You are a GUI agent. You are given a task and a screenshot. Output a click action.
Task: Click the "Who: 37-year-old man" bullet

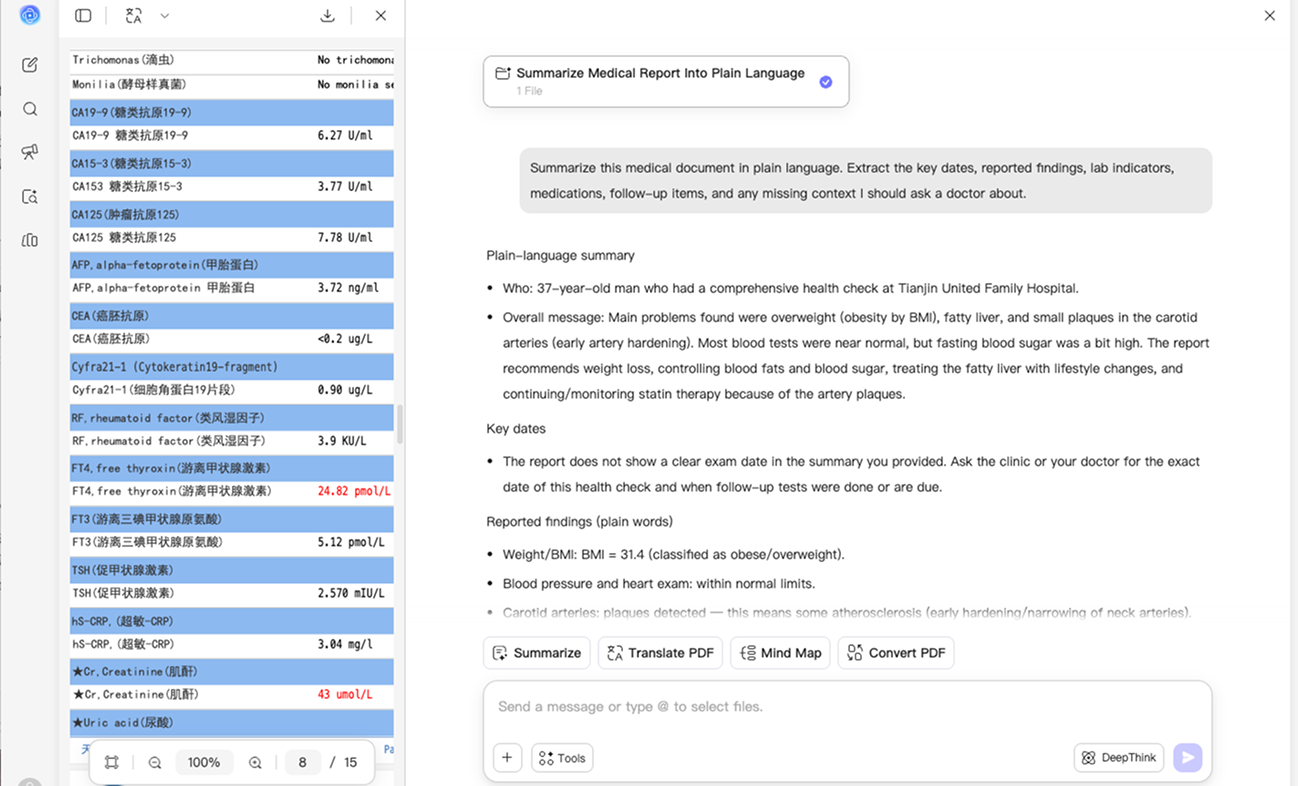791,289
